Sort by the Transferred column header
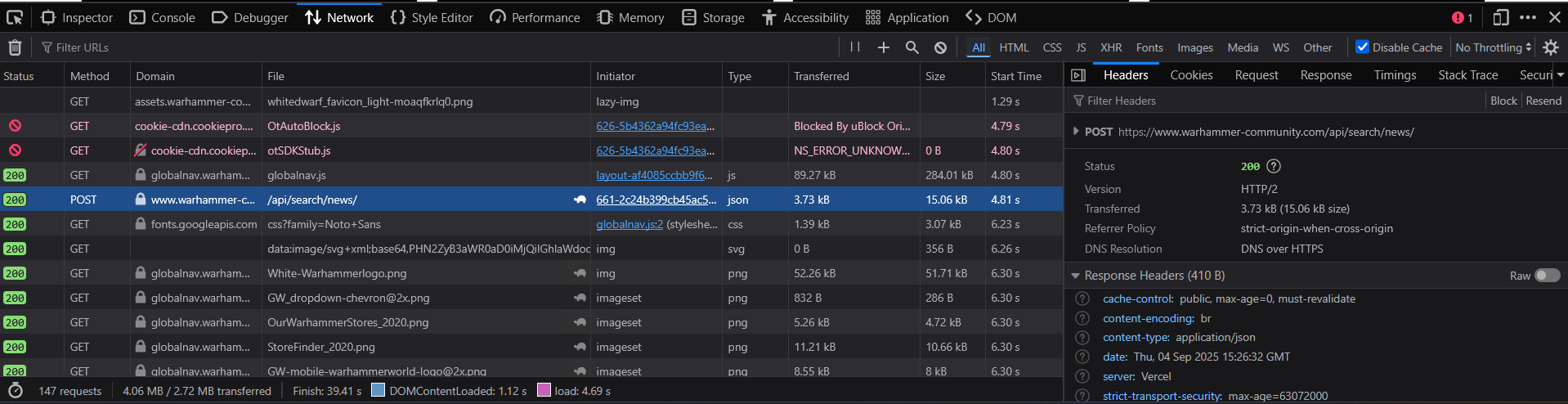Image resolution: width=1568 pixels, height=404 pixels. coord(853,76)
